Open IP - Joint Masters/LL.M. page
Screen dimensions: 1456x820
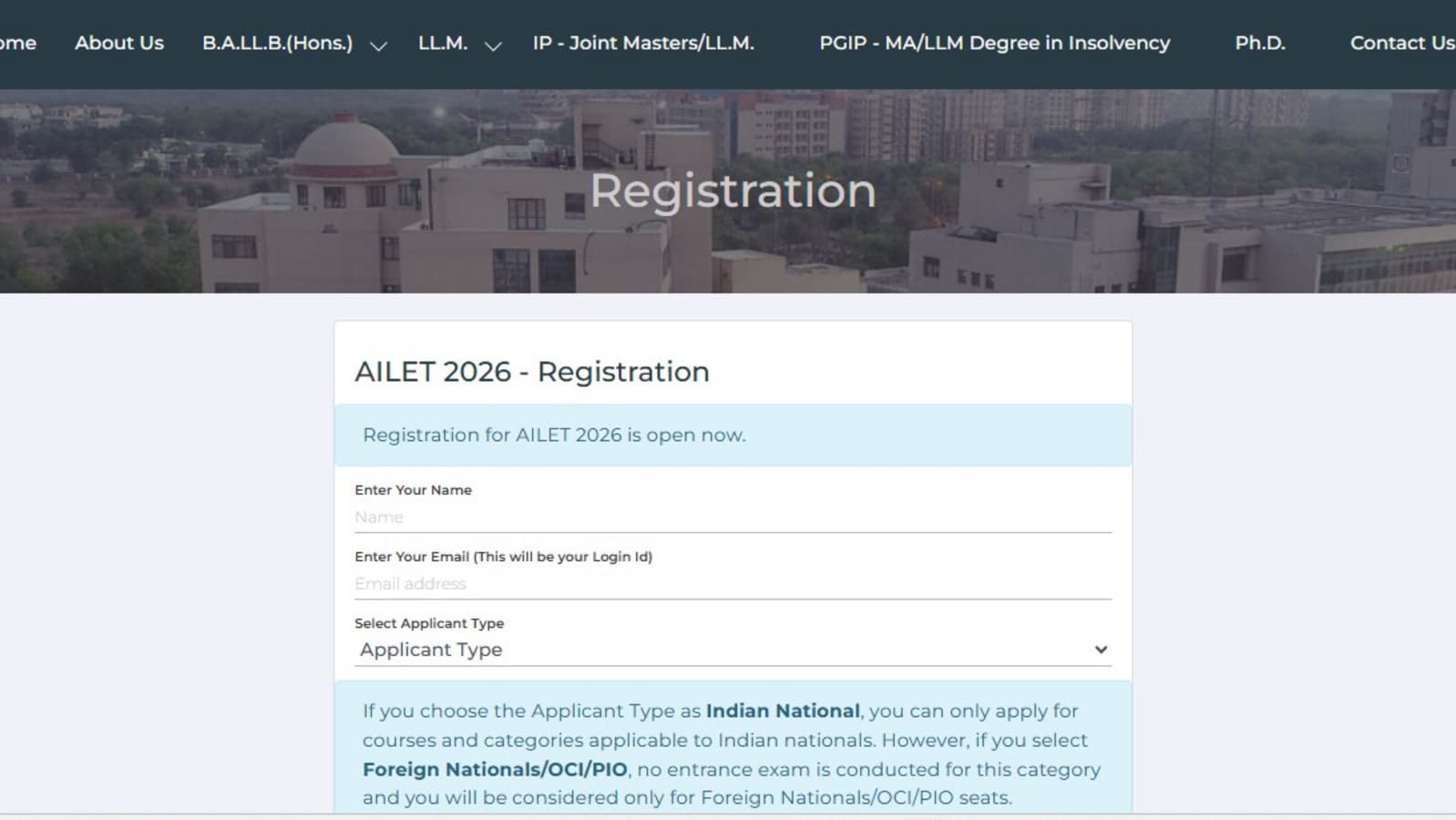tap(643, 43)
